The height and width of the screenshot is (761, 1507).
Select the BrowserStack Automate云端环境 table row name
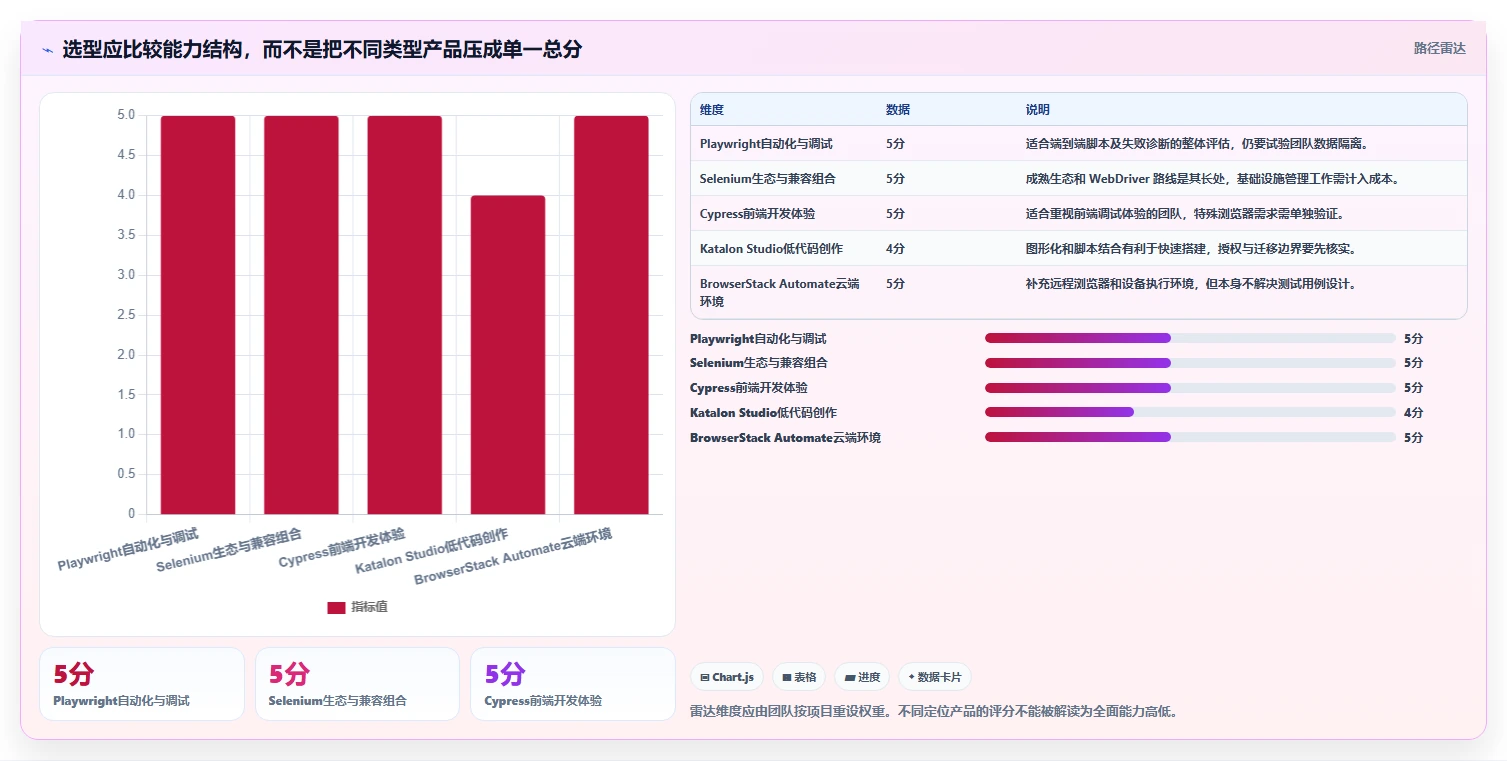[x=780, y=292]
